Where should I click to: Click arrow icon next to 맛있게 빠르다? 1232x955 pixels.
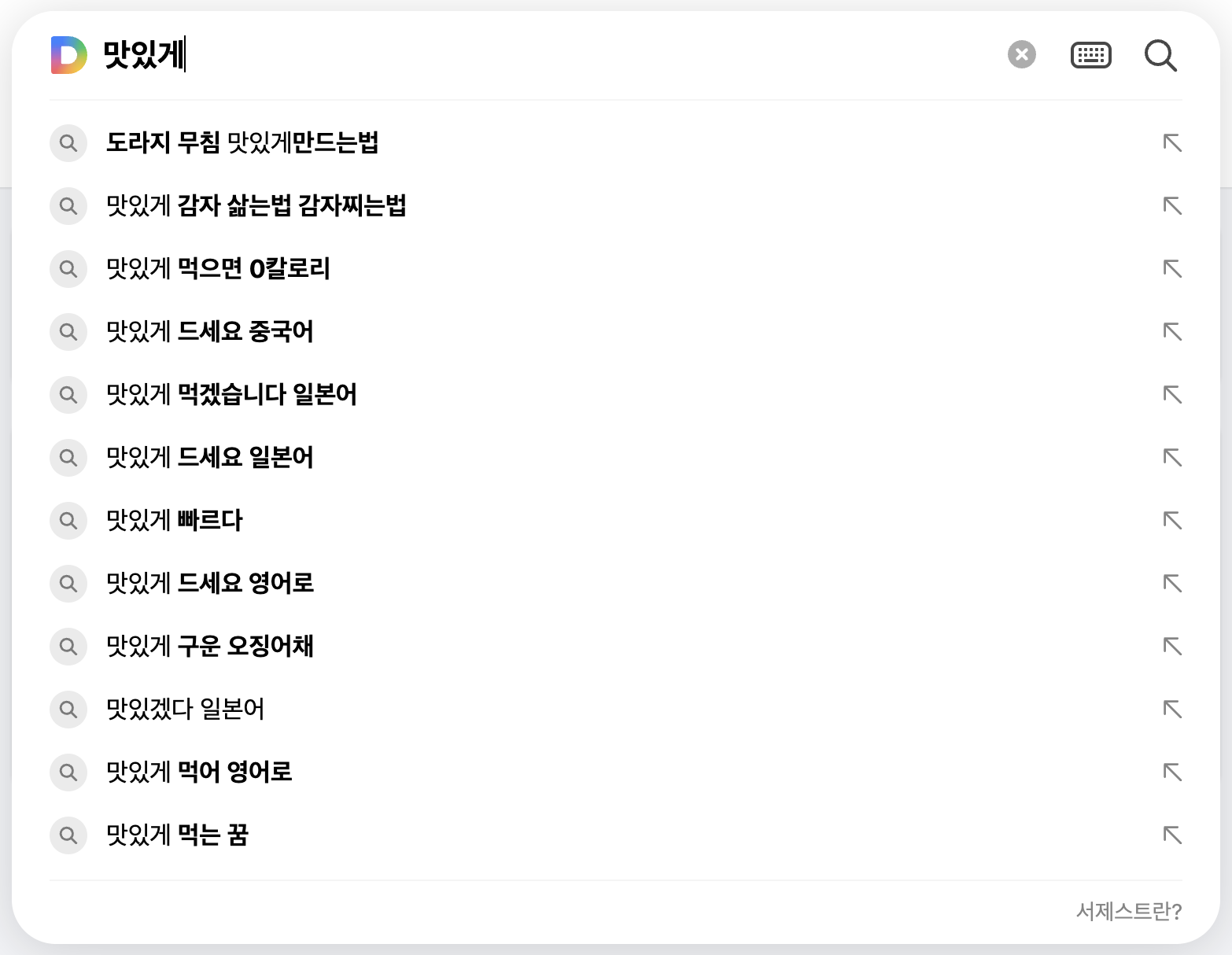coord(1172,521)
